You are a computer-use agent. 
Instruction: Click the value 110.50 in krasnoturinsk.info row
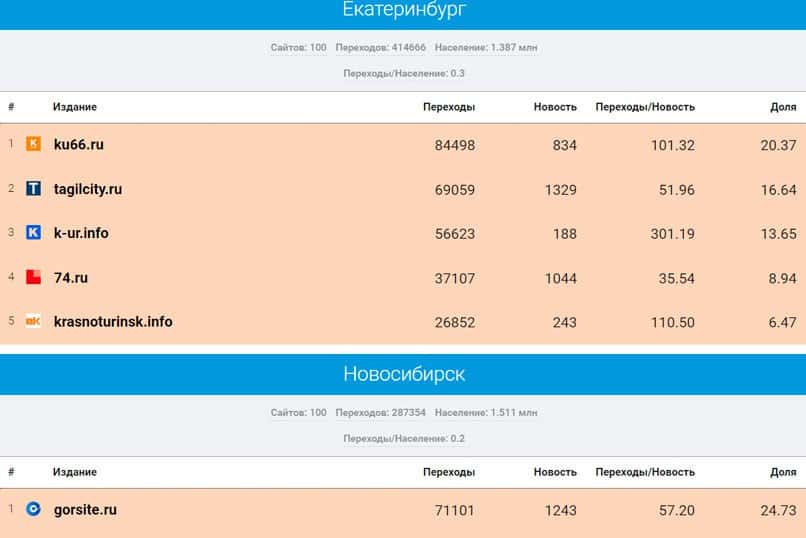pos(673,323)
